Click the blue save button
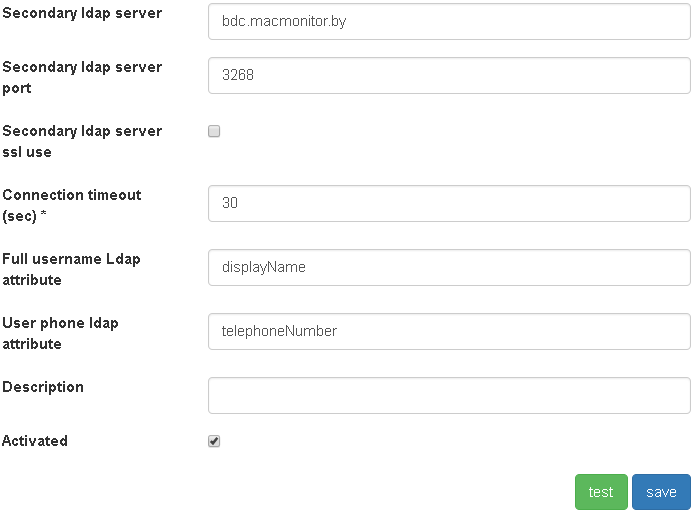The height and width of the screenshot is (524, 694). [x=661, y=492]
